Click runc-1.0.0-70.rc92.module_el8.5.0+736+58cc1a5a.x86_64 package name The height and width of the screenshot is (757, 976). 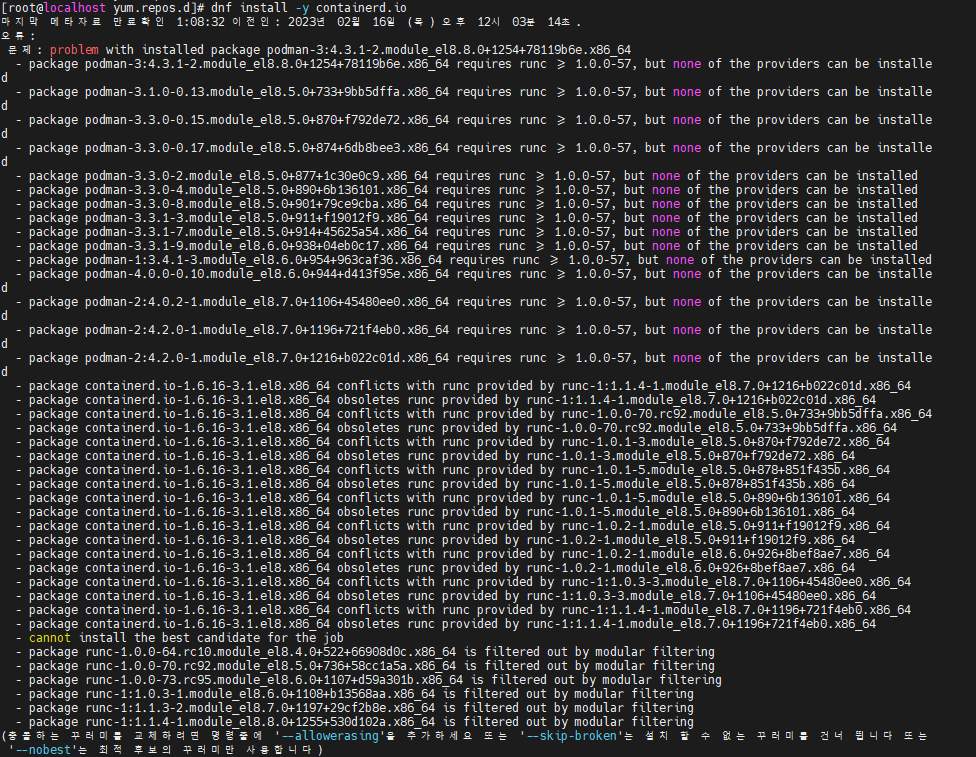coord(270,665)
